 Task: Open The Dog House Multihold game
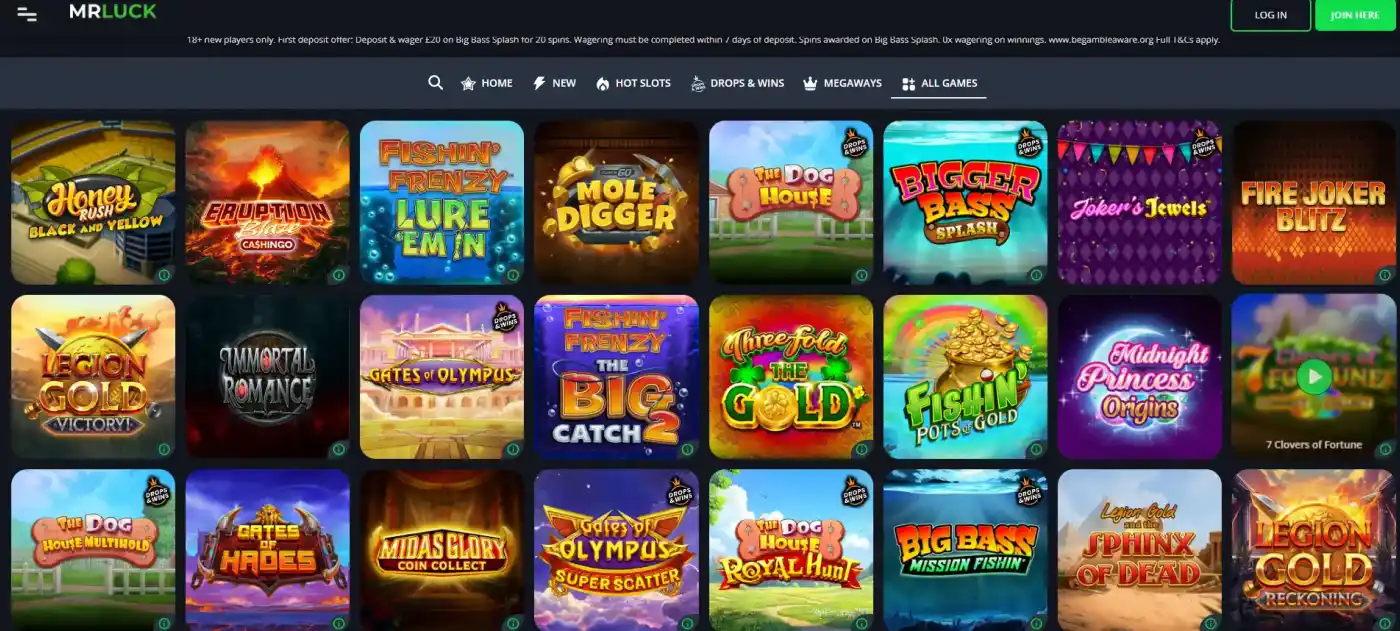(x=93, y=550)
